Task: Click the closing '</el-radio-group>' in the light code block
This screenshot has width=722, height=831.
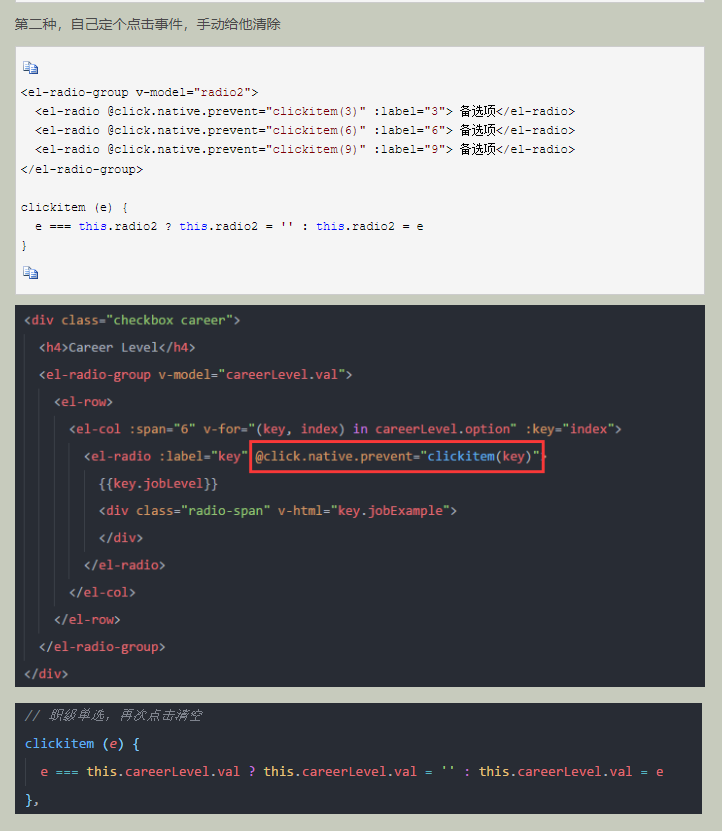Action: 82,170
